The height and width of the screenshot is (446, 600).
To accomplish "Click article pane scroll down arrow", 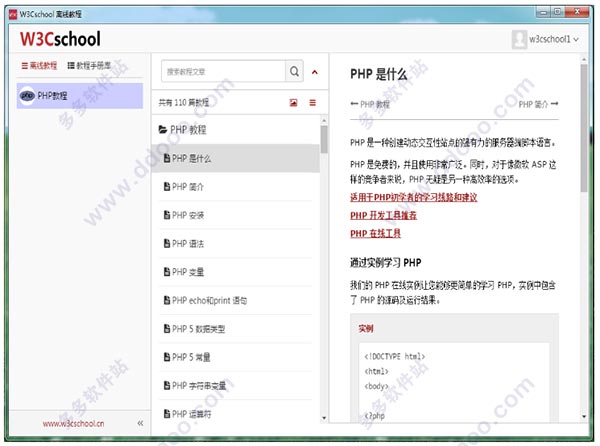I will [584, 417].
